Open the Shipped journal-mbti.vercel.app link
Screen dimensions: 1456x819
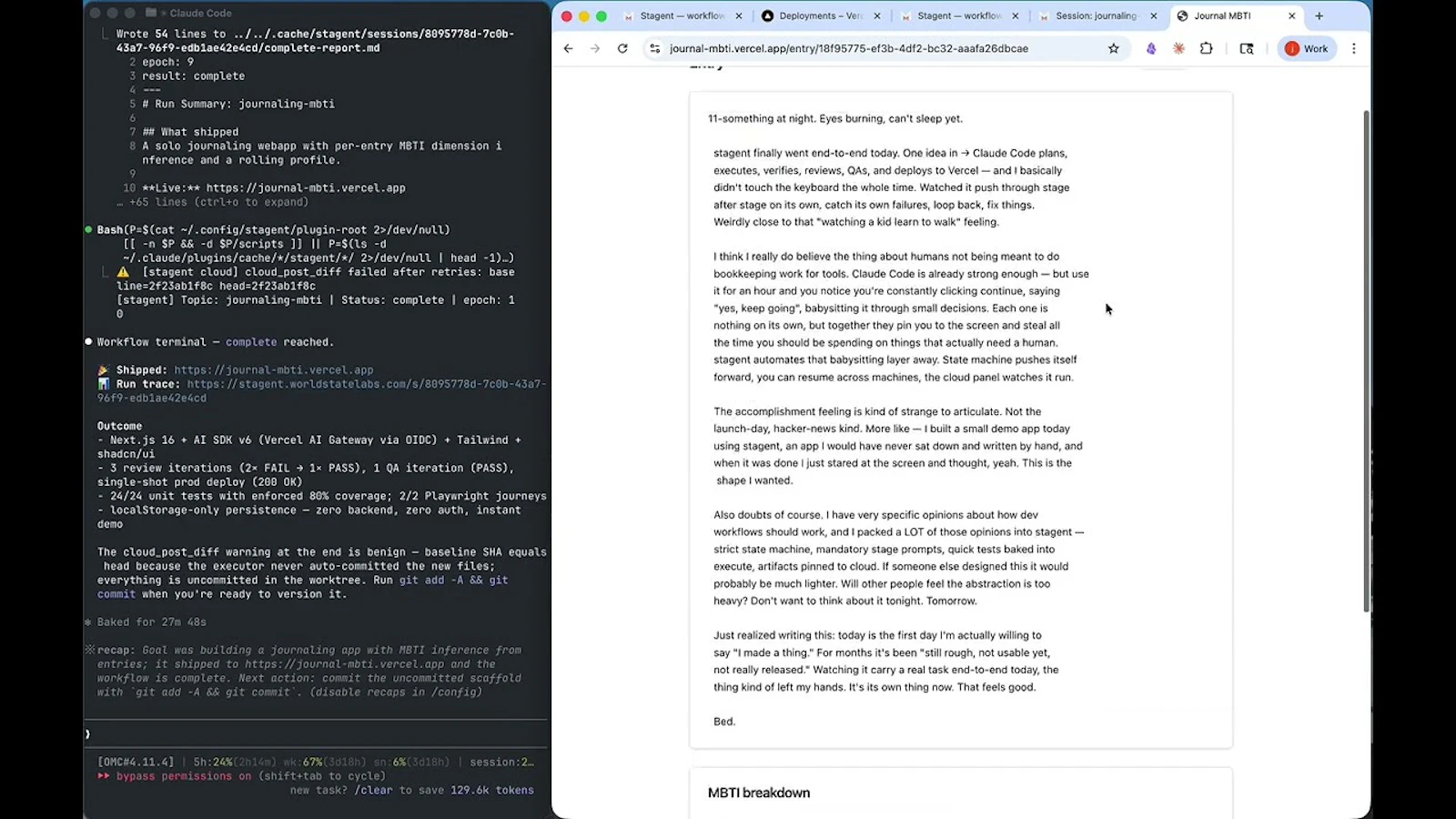[274, 370]
